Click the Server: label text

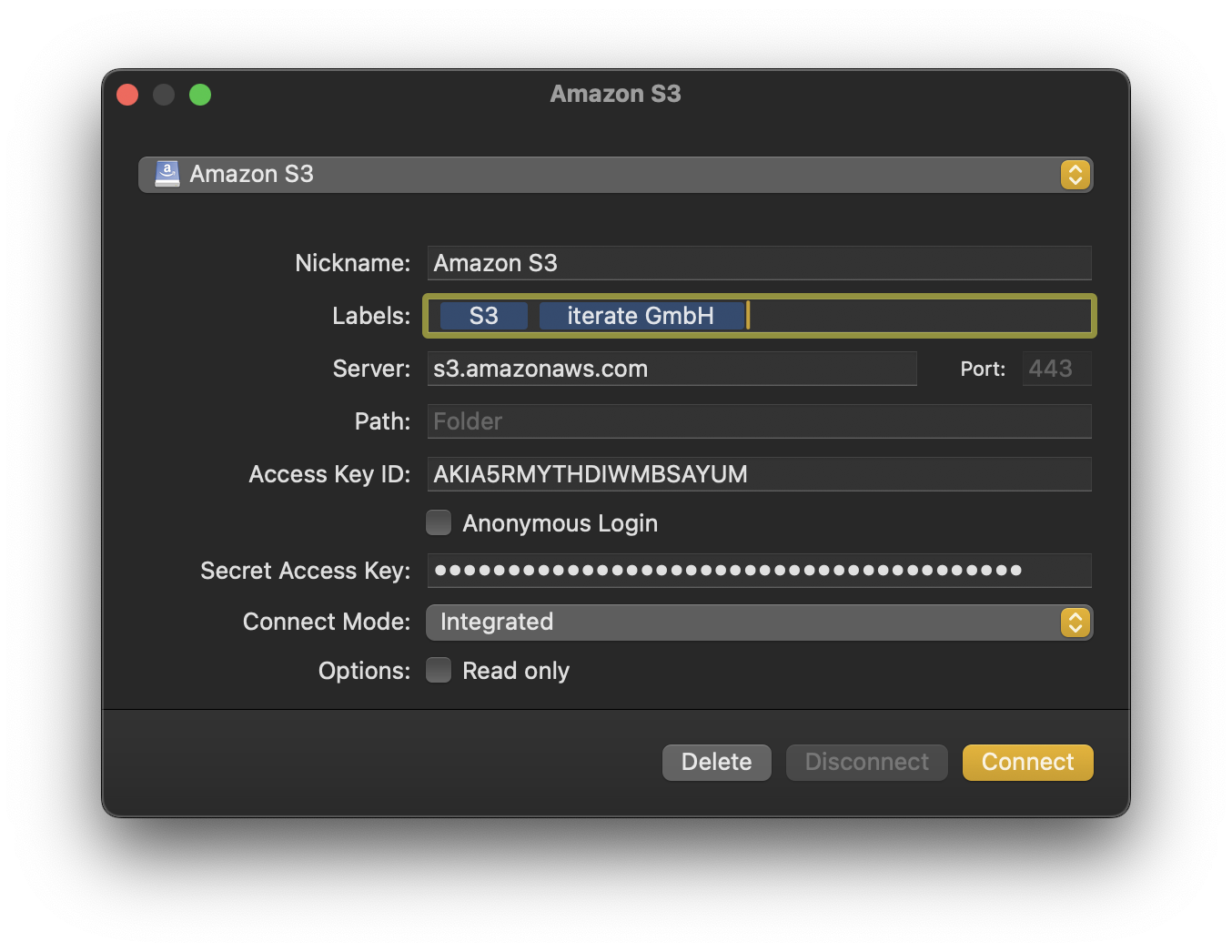pos(371,369)
